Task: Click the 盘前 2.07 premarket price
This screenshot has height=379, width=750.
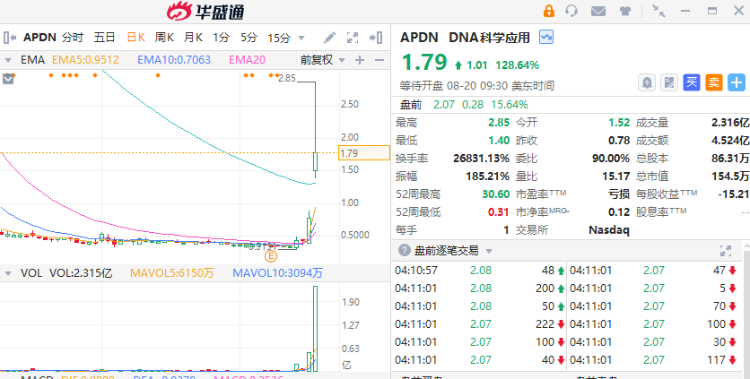Action: (x=444, y=104)
